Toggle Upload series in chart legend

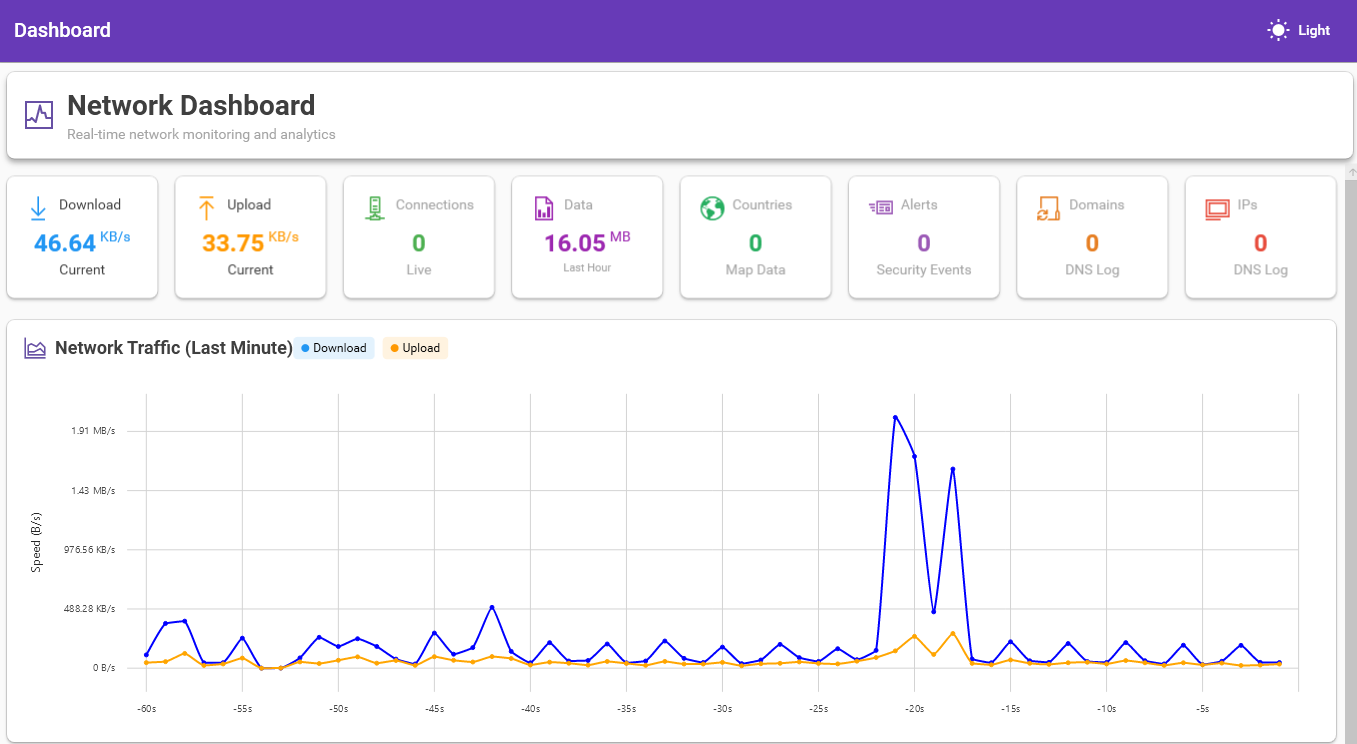415,348
